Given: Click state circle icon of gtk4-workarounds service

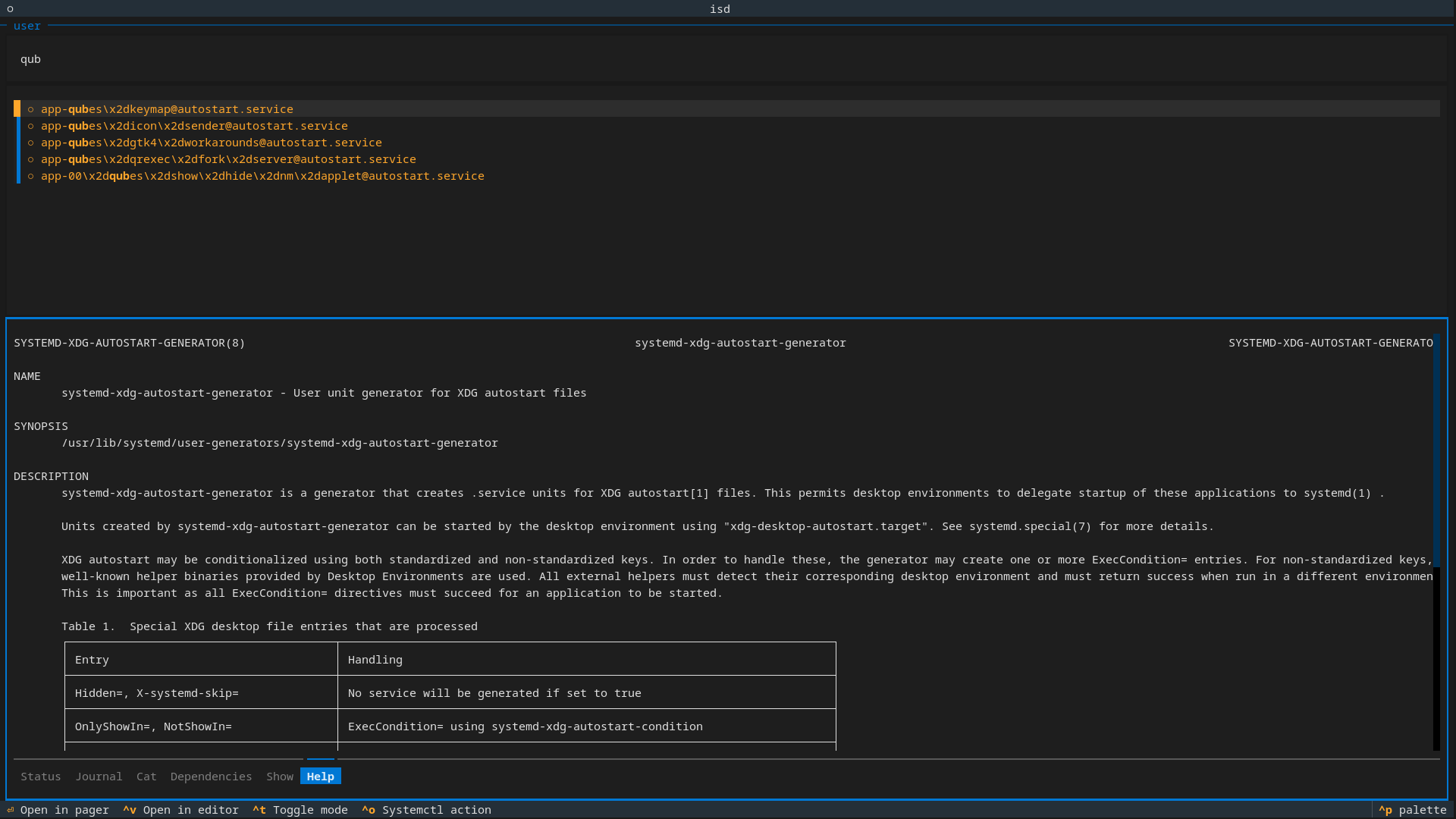Looking at the screenshot, I should [x=31, y=143].
